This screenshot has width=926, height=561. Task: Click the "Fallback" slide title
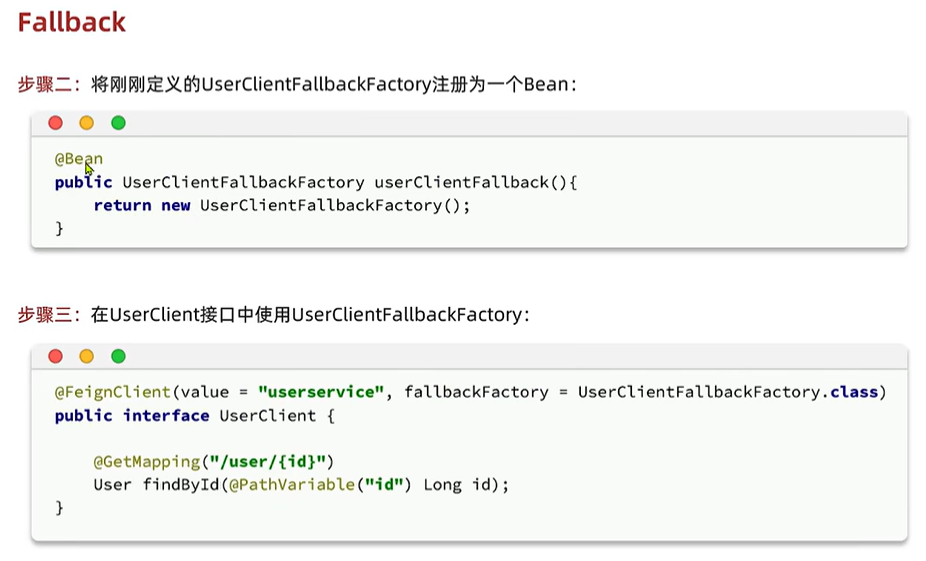(72, 23)
